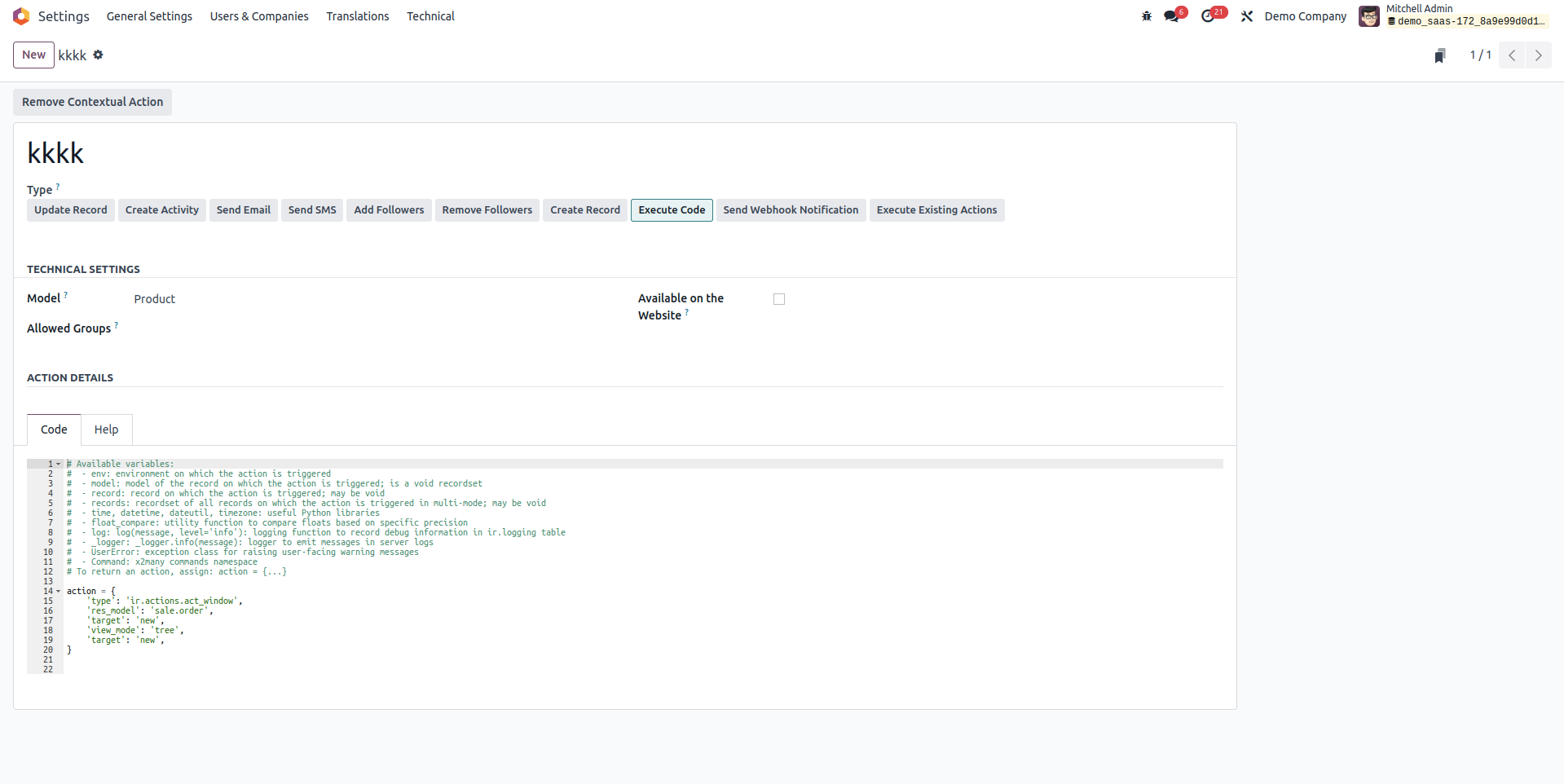This screenshot has height=784, width=1564.
Task: Open the Model Product field
Action: (x=155, y=299)
